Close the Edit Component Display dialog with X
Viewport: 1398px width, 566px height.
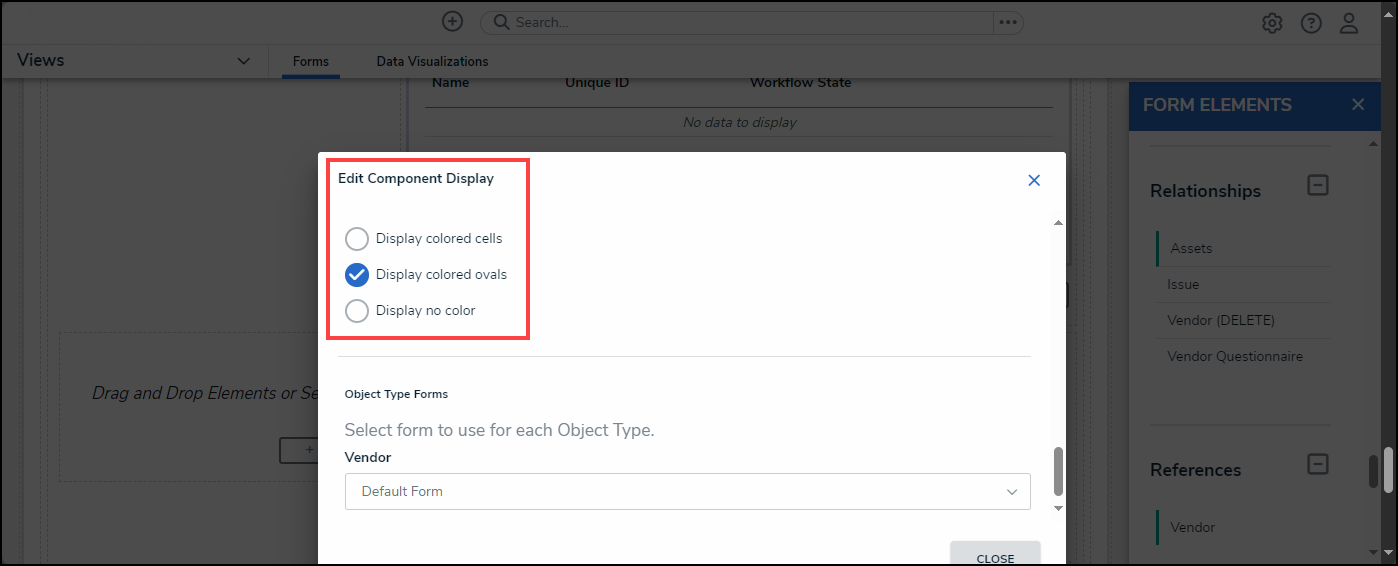1034,180
